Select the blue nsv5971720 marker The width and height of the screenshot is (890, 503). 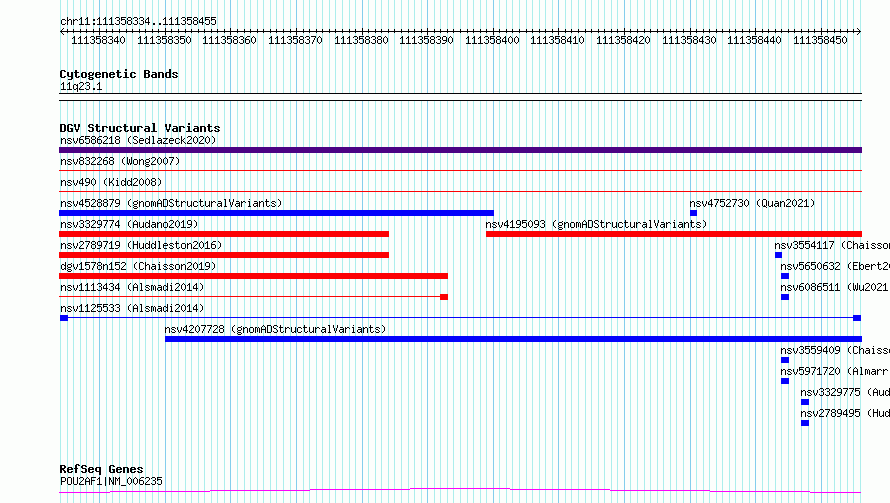(x=785, y=381)
